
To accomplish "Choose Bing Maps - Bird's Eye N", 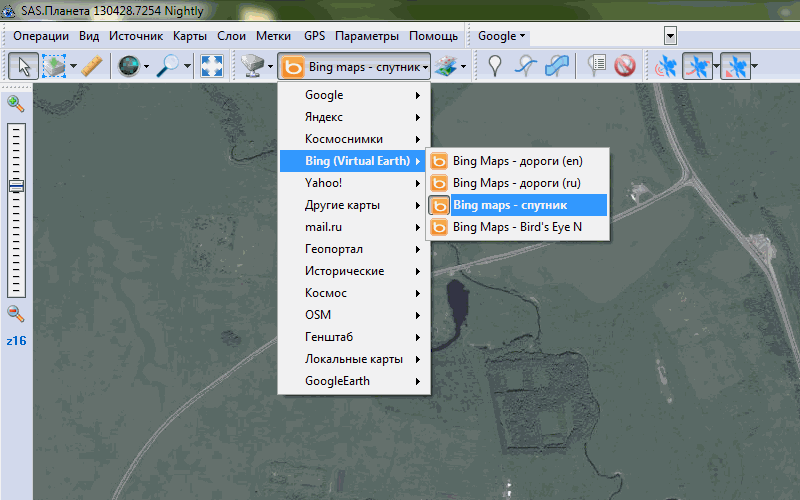I will [516, 227].
